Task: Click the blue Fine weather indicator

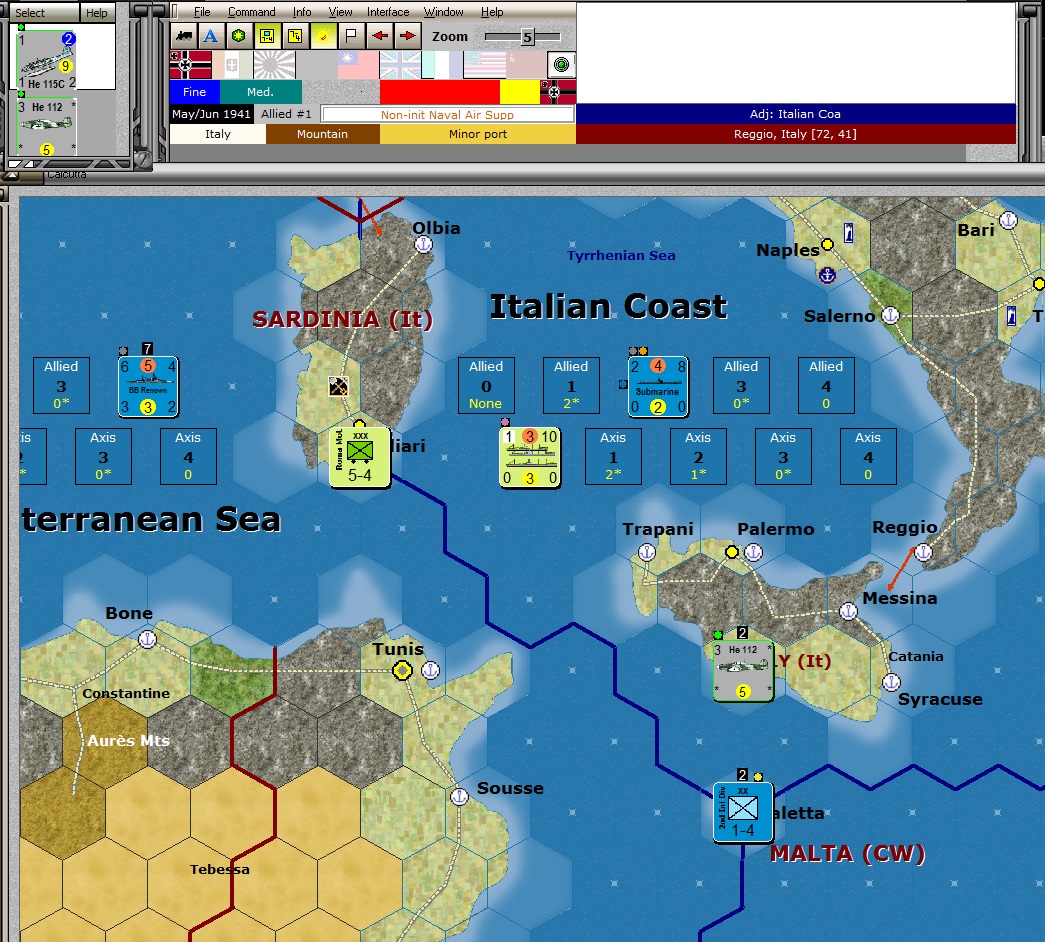Action: point(195,92)
